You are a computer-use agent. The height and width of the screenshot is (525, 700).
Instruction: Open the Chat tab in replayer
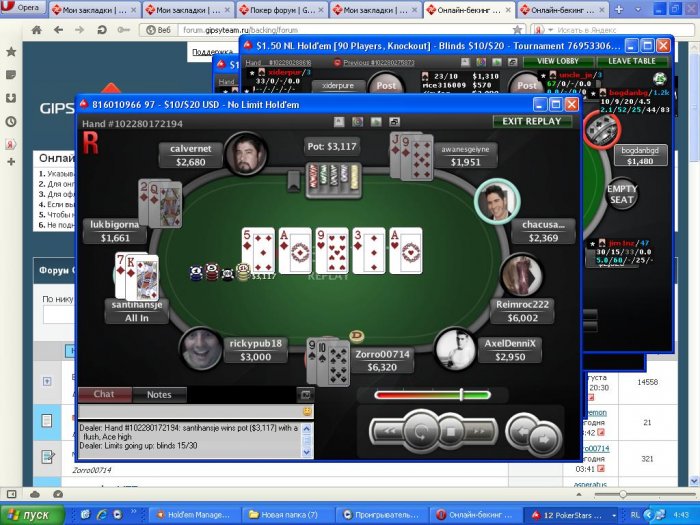[x=104, y=394]
